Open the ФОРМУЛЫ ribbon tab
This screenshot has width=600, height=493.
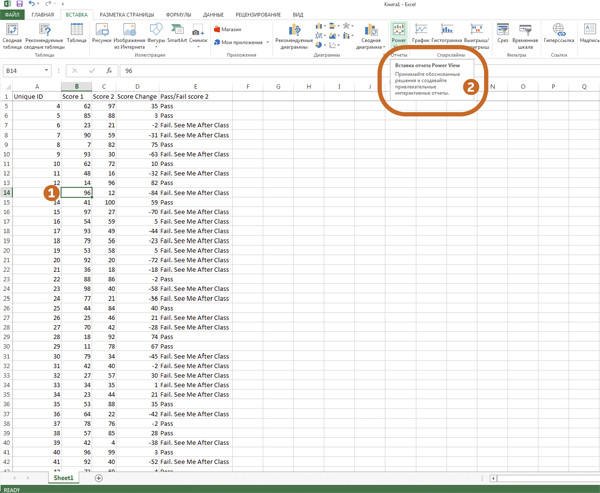(178, 15)
